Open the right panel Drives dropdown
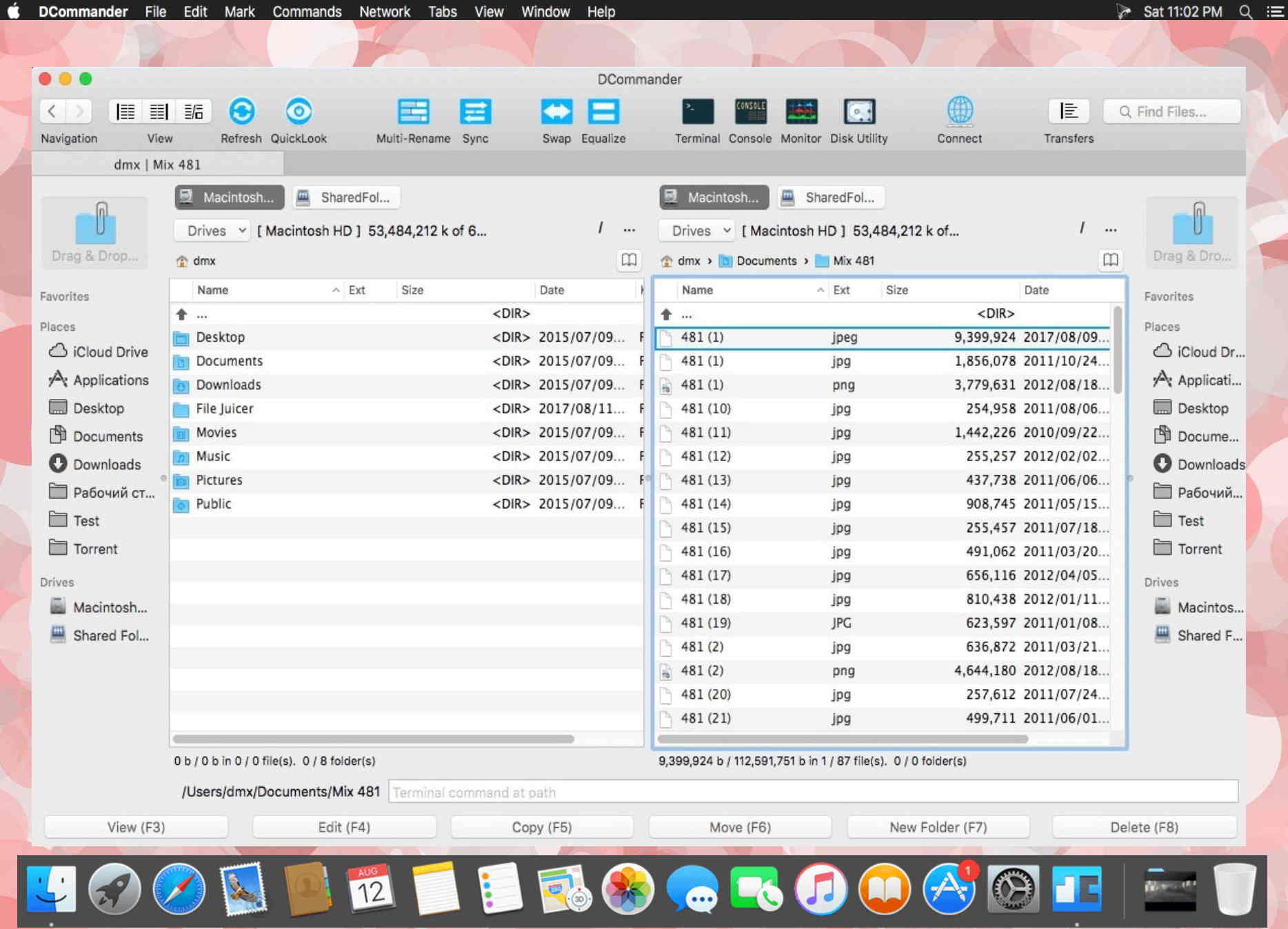1288x929 pixels. coord(696,230)
